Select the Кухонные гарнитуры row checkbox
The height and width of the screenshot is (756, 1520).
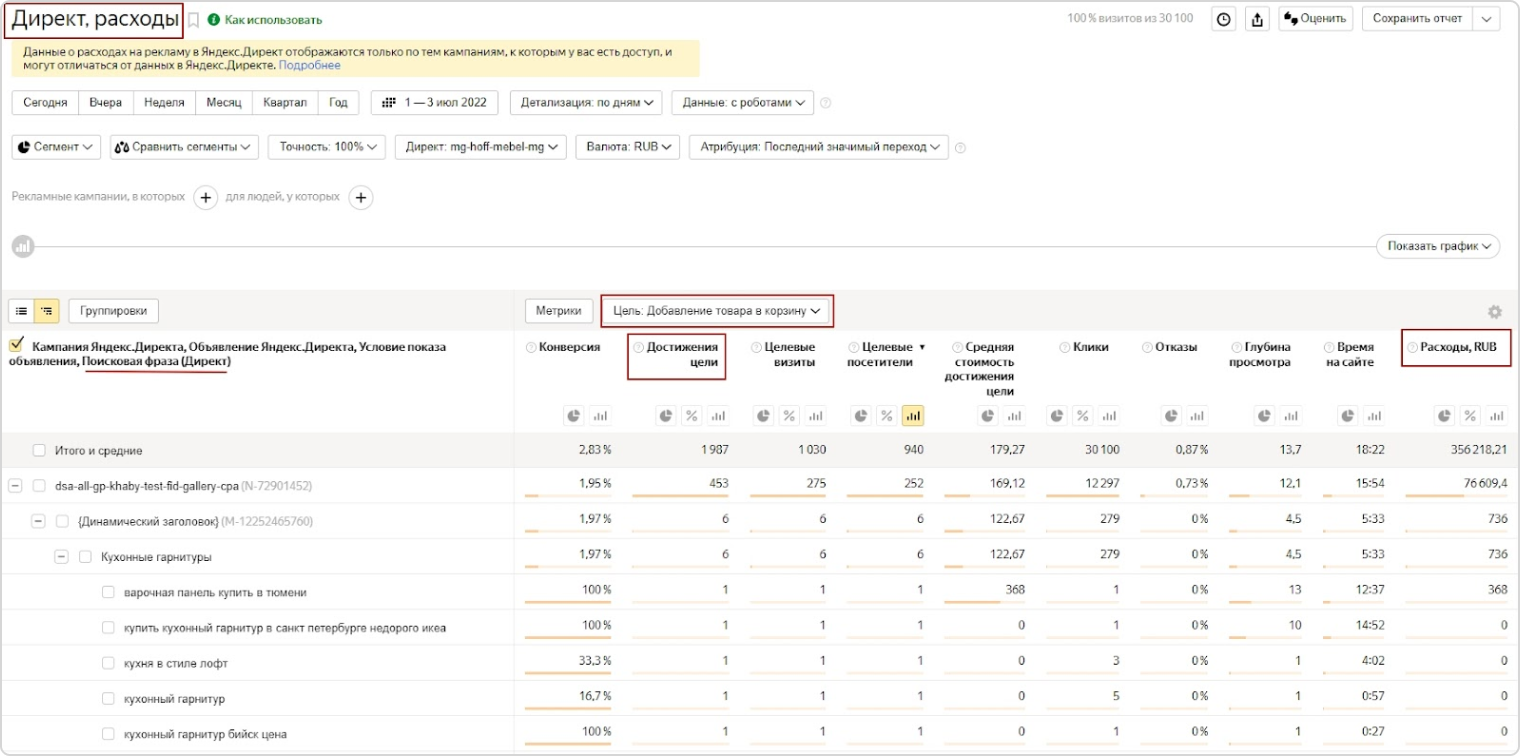coord(85,557)
